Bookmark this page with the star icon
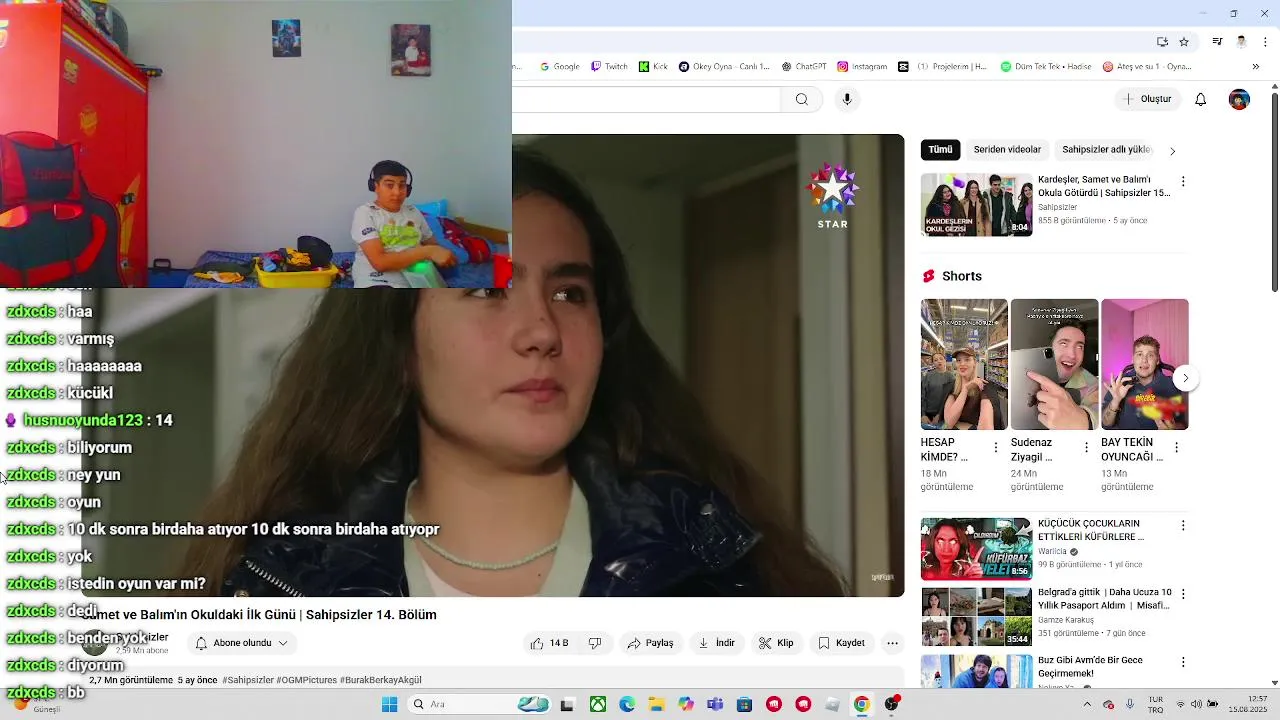The height and width of the screenshot is (720, 1280). tap(1184, 42)
